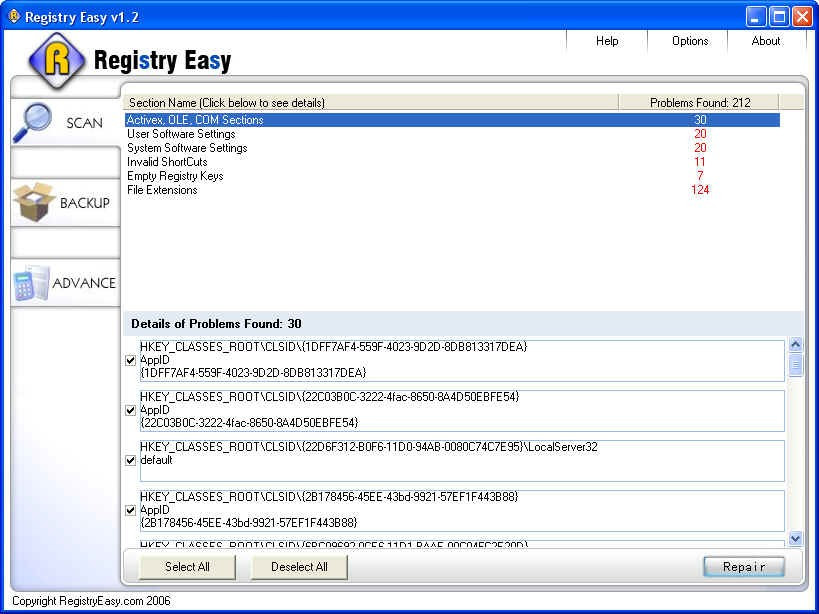The height and width of the screenshot is (614, 819).
Task: Click the calculator Advance icon
Action: (x=31, y=283)
